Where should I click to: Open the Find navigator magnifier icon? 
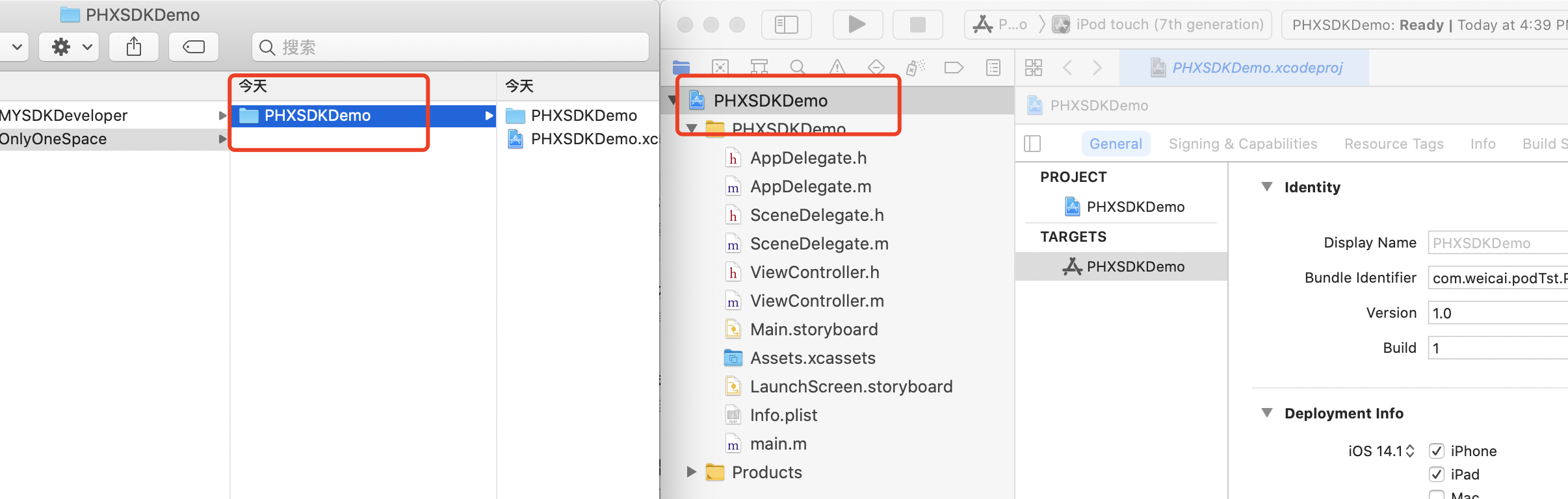click(798, 67)
